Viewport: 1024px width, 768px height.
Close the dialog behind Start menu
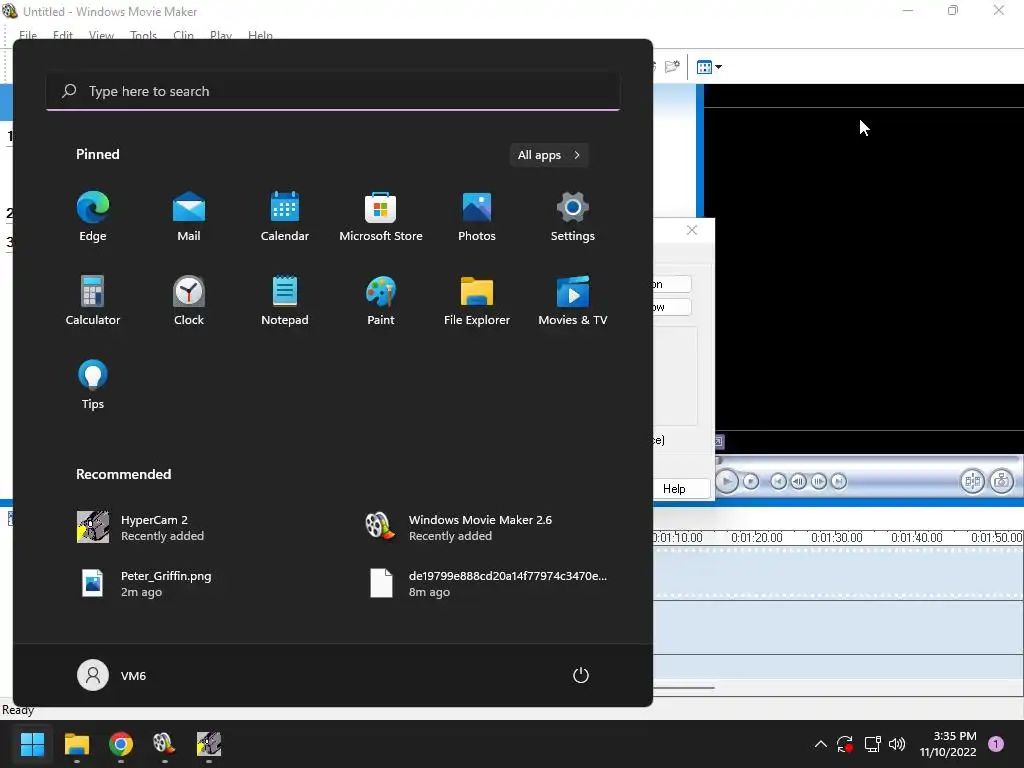pos(692,231)
